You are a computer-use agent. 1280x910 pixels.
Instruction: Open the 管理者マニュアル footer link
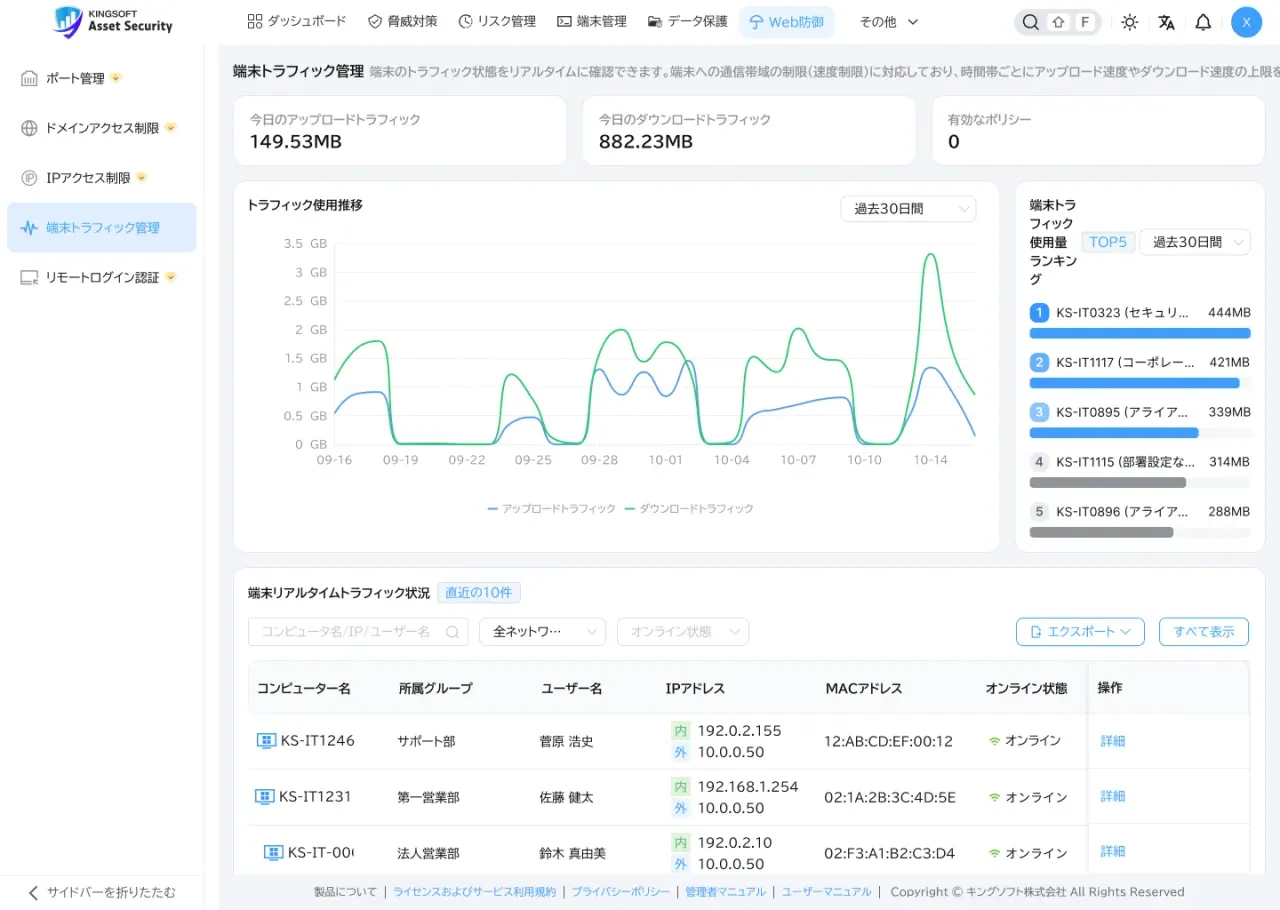(726, 892)
